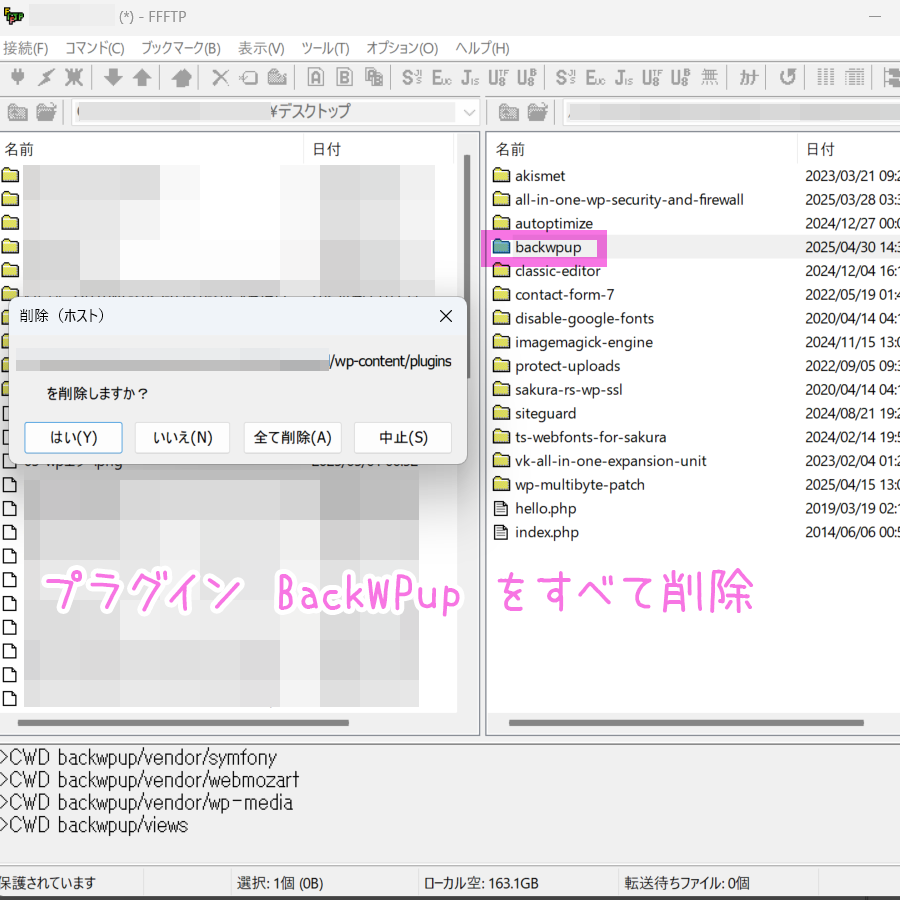This screenshot has height=900, width=900.
Task: Click the log line 'CWD backwpup/views'
Action: tap(94, 825)
